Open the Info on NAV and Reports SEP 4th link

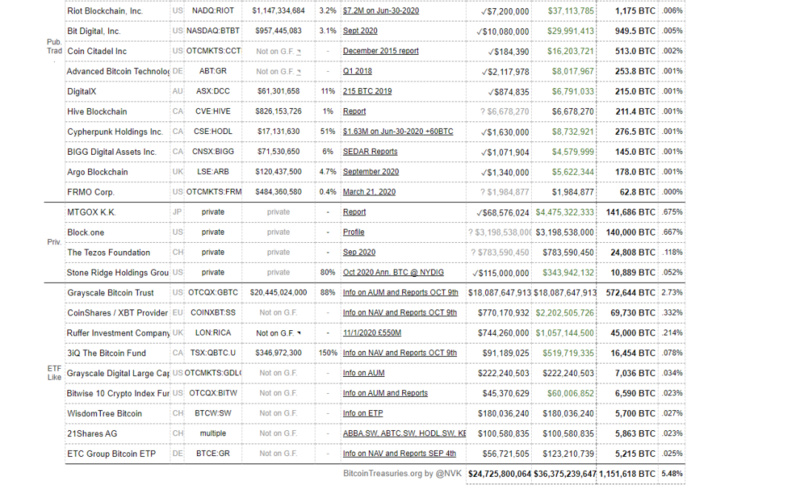(399, 454)
